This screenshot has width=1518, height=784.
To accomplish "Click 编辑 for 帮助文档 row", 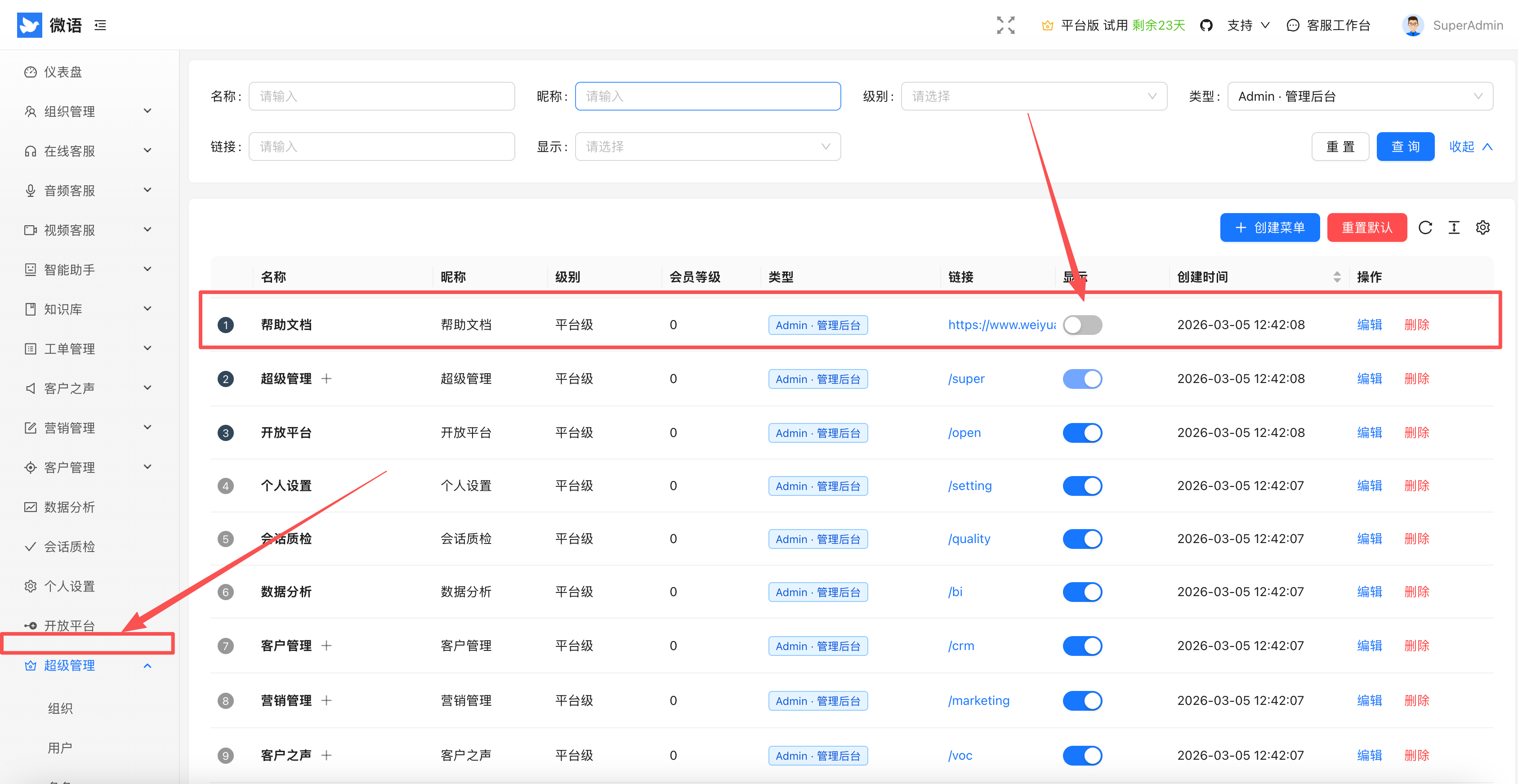I will tap(1369, 325).
